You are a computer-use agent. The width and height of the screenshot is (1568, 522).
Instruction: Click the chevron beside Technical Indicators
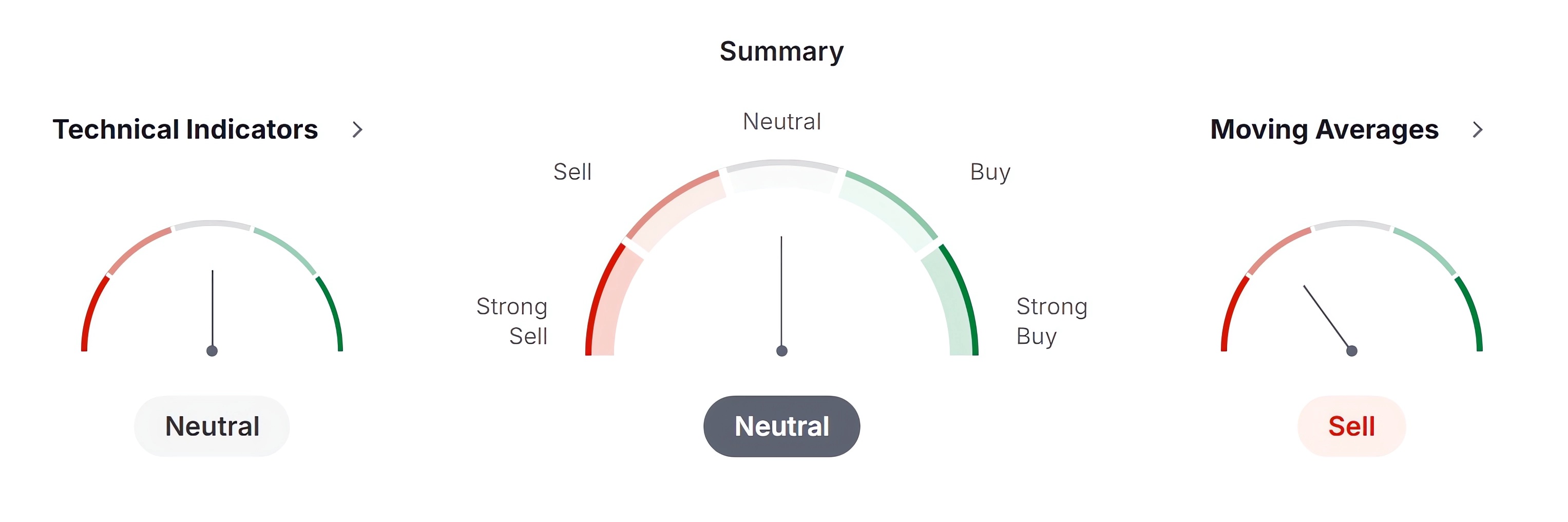tap(357, 130)
